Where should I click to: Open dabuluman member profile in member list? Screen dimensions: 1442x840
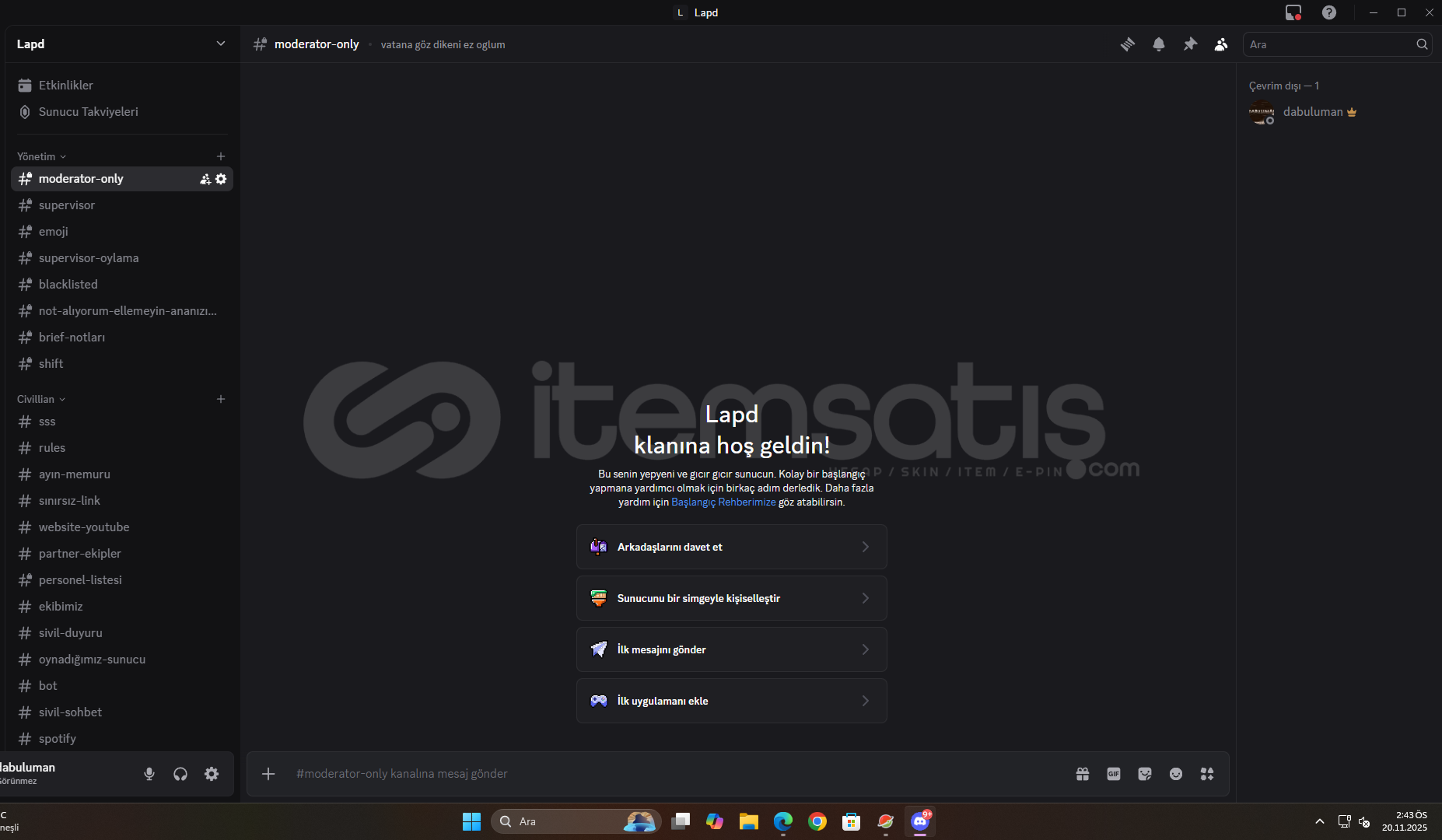tap(1337, 112)
